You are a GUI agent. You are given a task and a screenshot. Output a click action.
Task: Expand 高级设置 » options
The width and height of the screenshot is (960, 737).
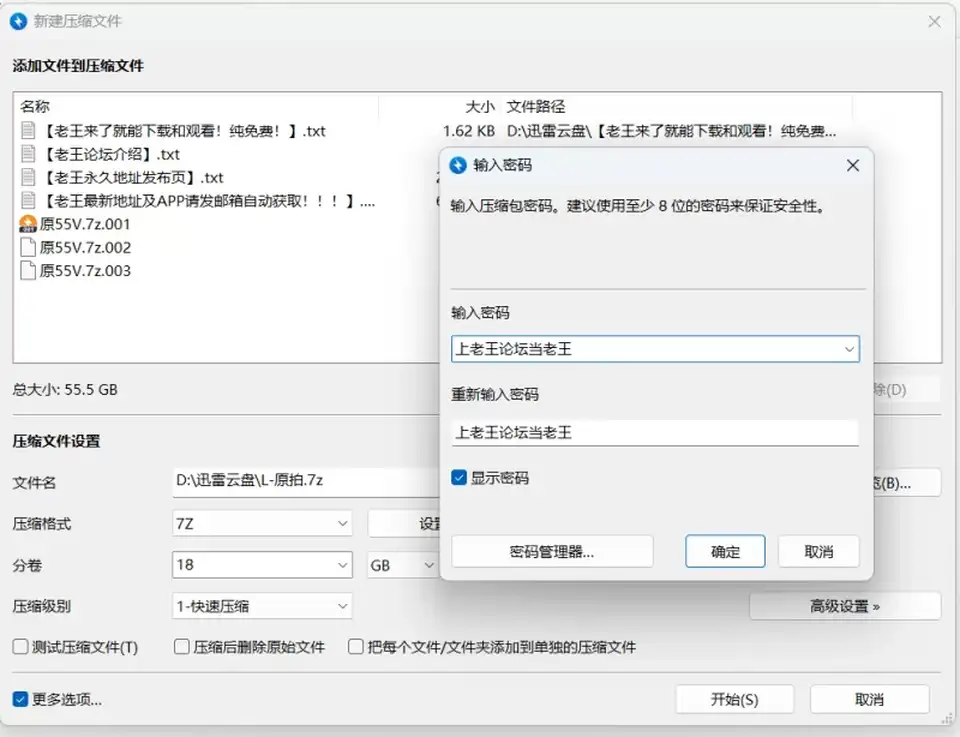tap(845, 606)
